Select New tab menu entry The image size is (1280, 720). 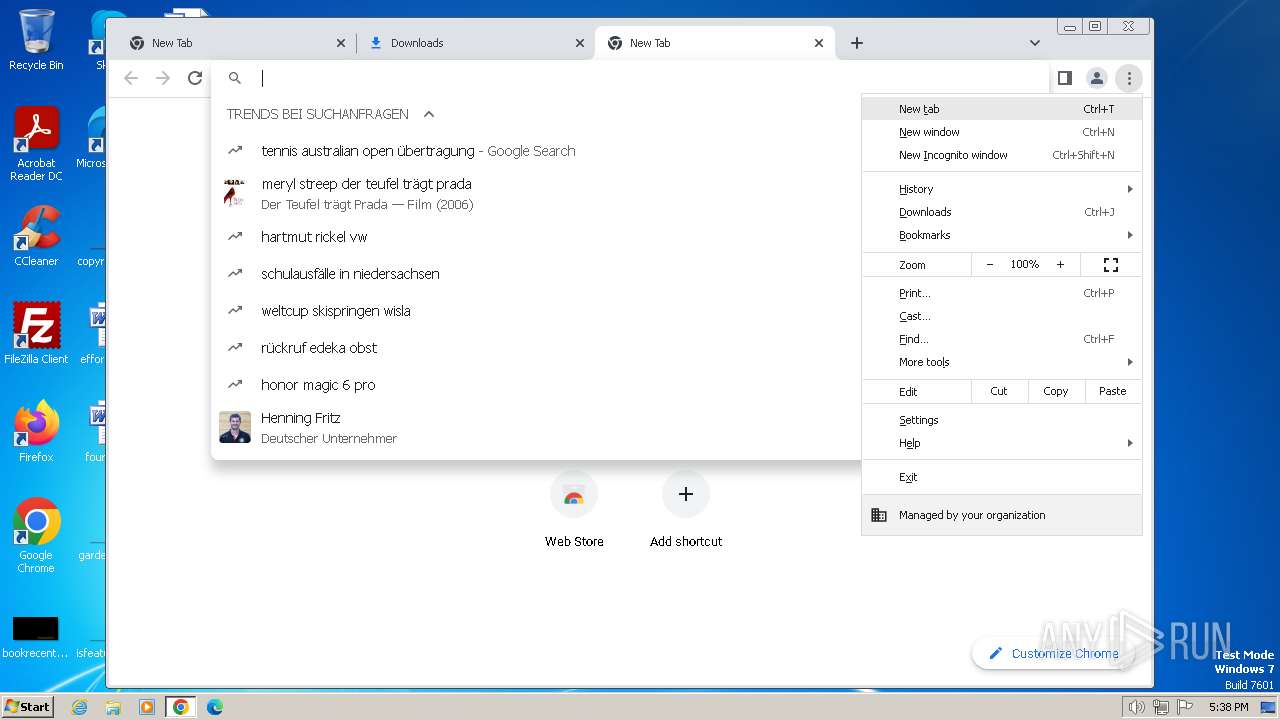pos(1002,109)
